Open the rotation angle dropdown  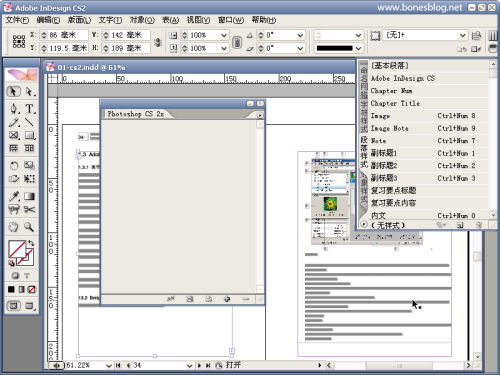300,35
